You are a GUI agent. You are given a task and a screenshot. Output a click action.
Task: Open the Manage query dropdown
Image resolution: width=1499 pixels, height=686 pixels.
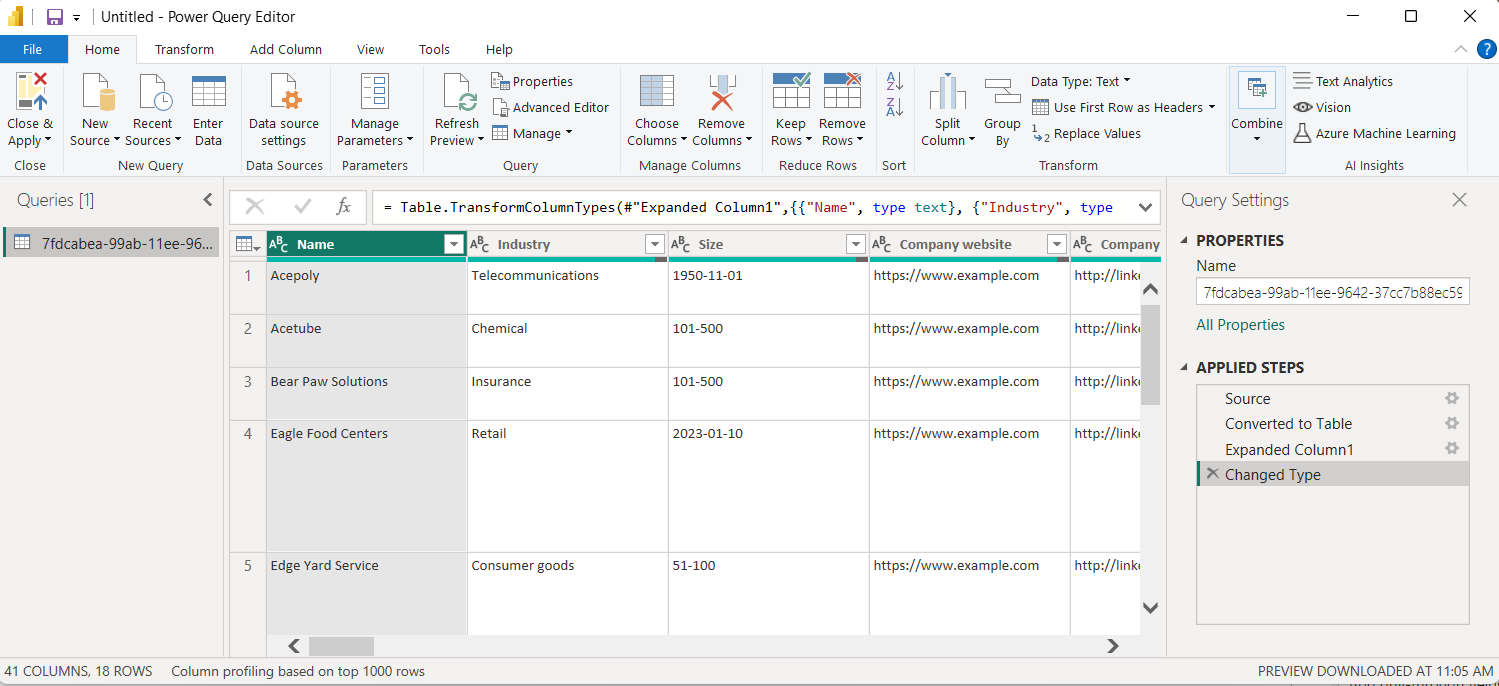pyautogui.click(x=532, y=133)
